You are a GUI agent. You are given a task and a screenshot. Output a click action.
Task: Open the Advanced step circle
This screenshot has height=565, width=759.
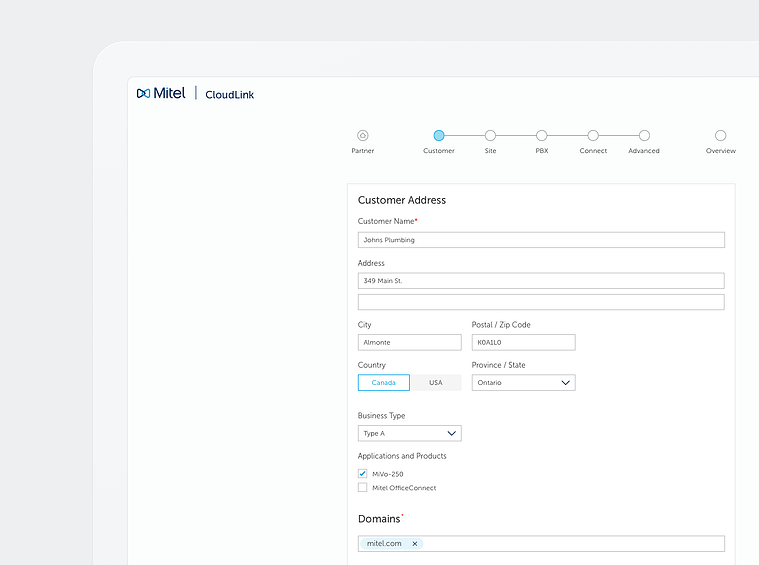[644, 136]
